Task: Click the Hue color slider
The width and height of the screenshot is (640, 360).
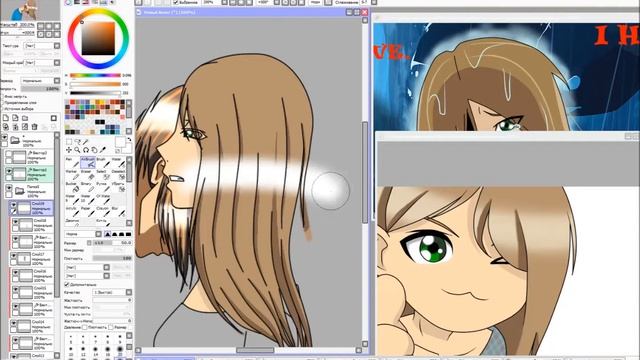Action: (96, 75)
